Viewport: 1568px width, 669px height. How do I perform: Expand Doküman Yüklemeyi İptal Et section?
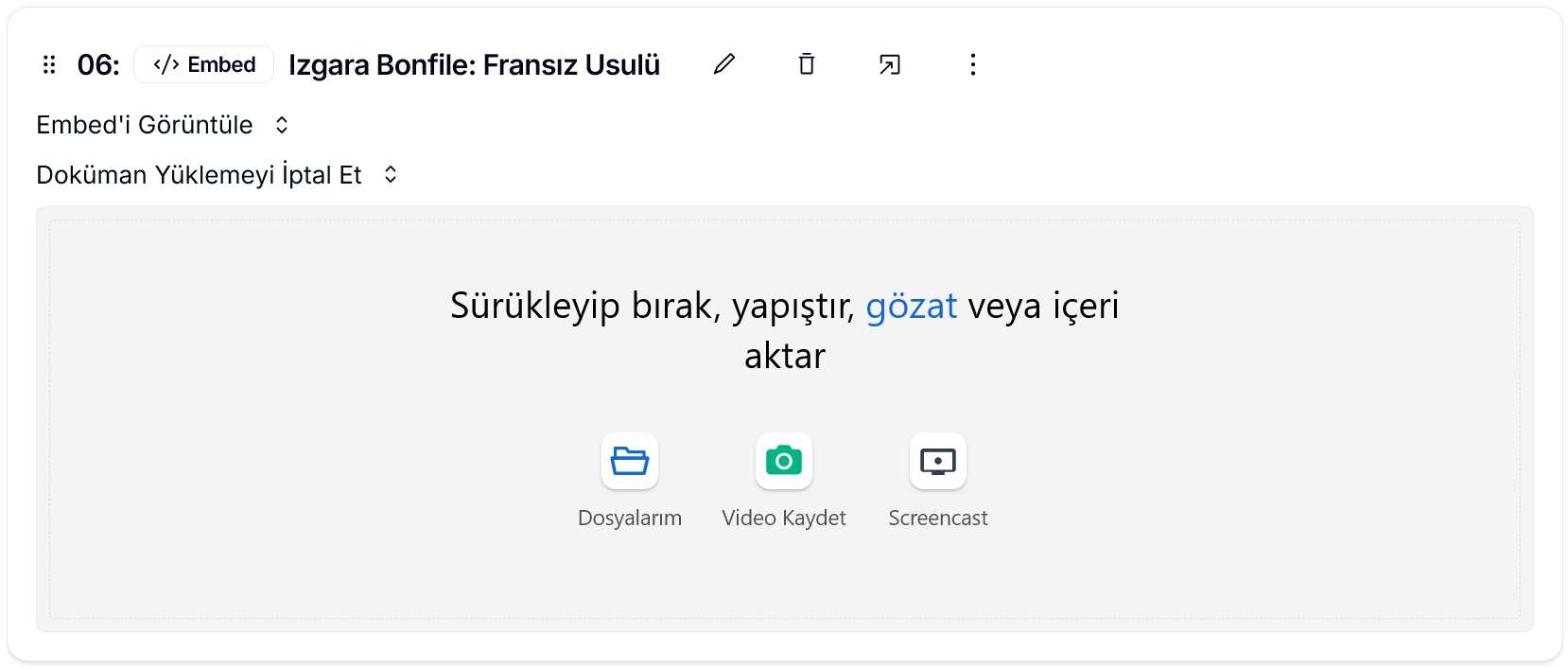(199, 175)
